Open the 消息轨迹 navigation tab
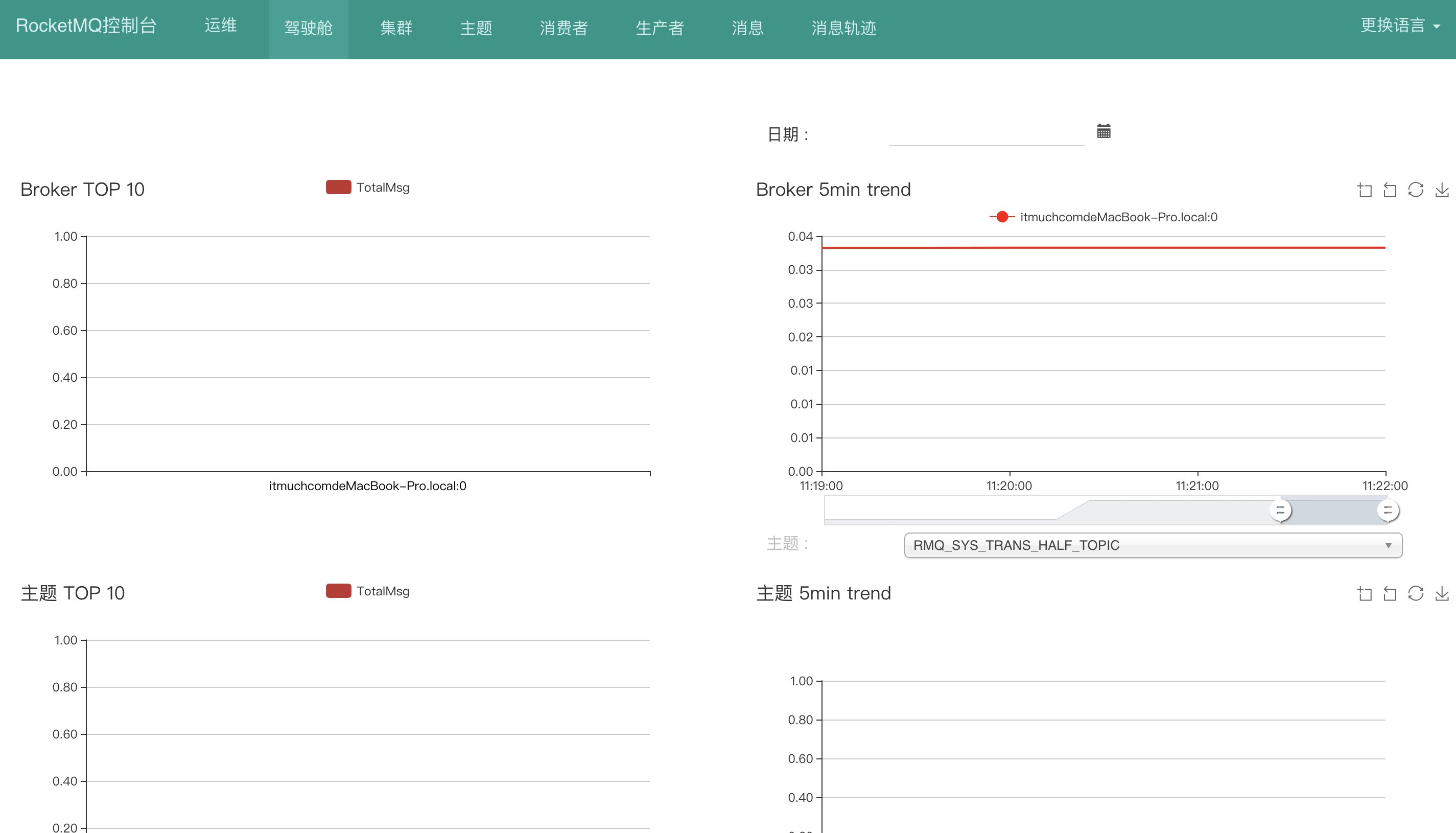The image size is (1456, 833). point(843,28)
